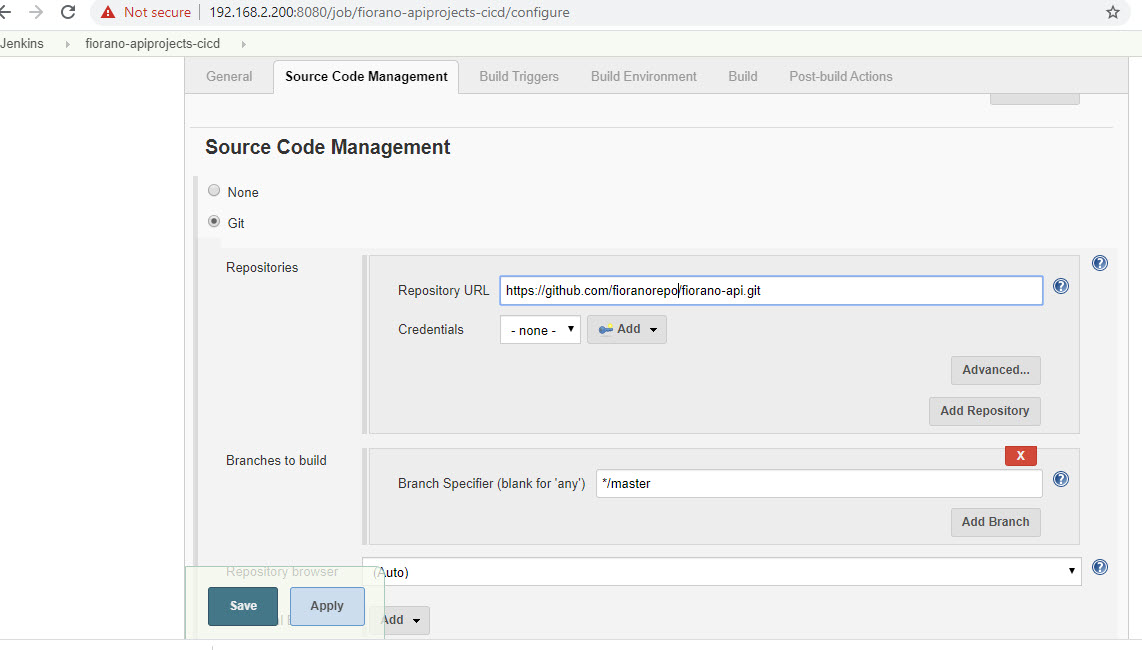
Task: Expand fiorano-apiprojects-cicd breadcrumb arrow
Action: coord(243,44)
